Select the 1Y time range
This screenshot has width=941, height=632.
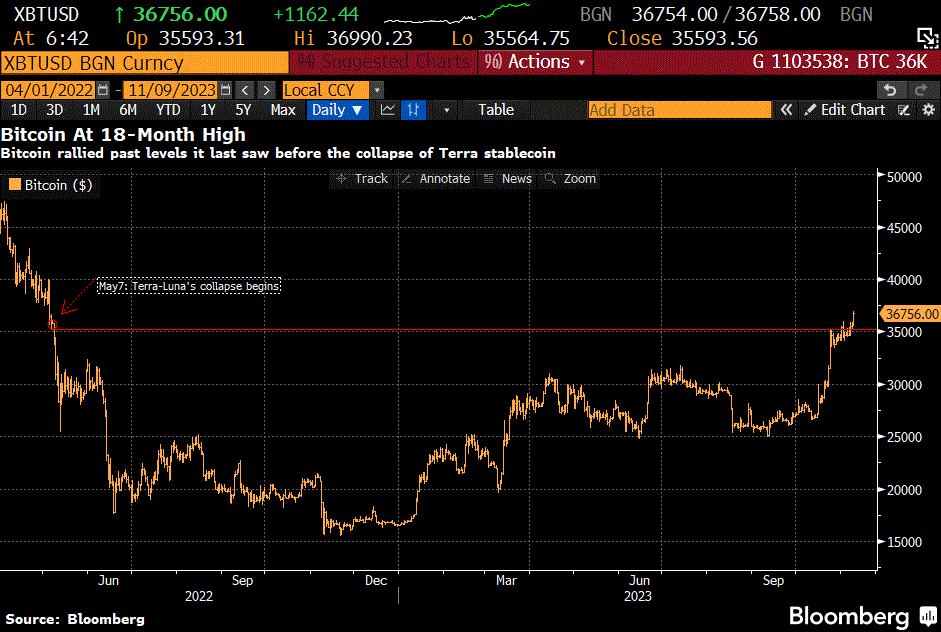(208, 110)
